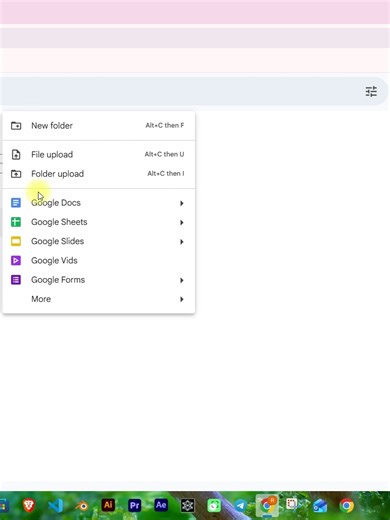Screen dimensions: 390x520
Task: Open Telegram from the taskbar
Action: click(240, 506)
